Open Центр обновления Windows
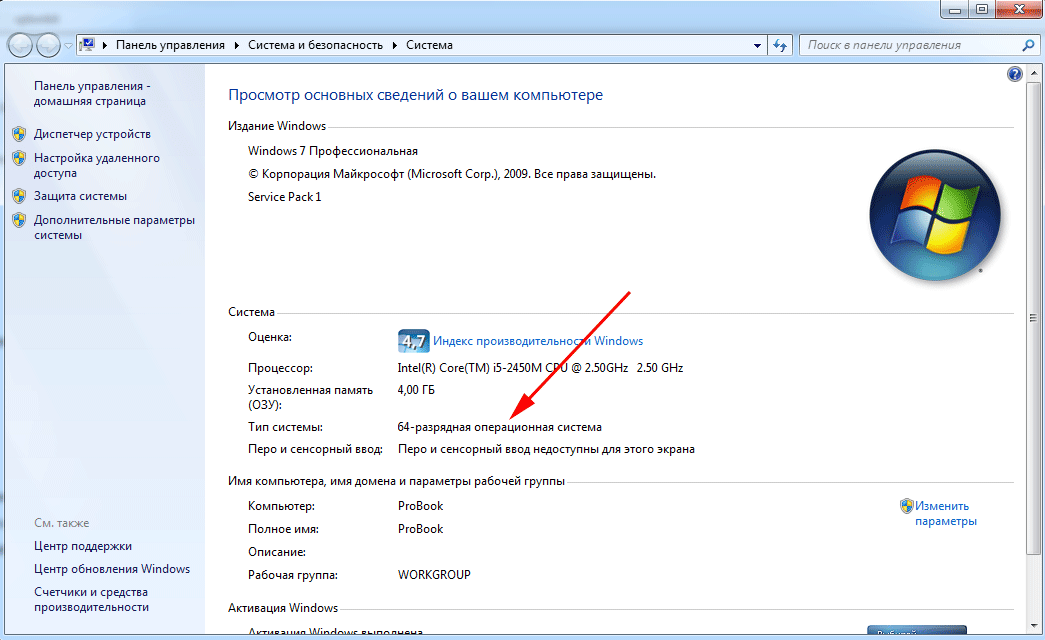 coord(111,569)
